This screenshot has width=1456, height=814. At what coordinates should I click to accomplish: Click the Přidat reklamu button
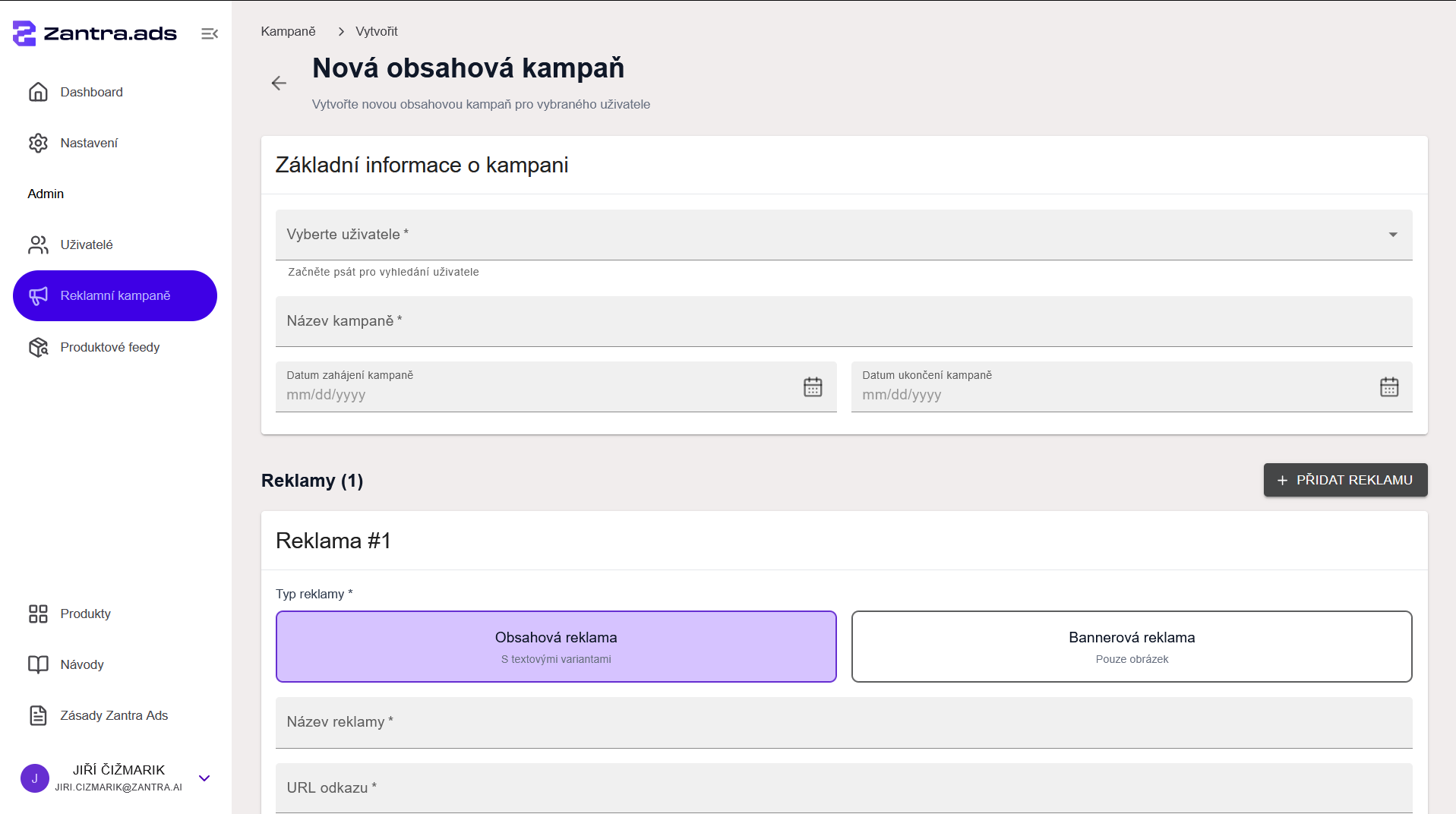[x=1345, y=480]
